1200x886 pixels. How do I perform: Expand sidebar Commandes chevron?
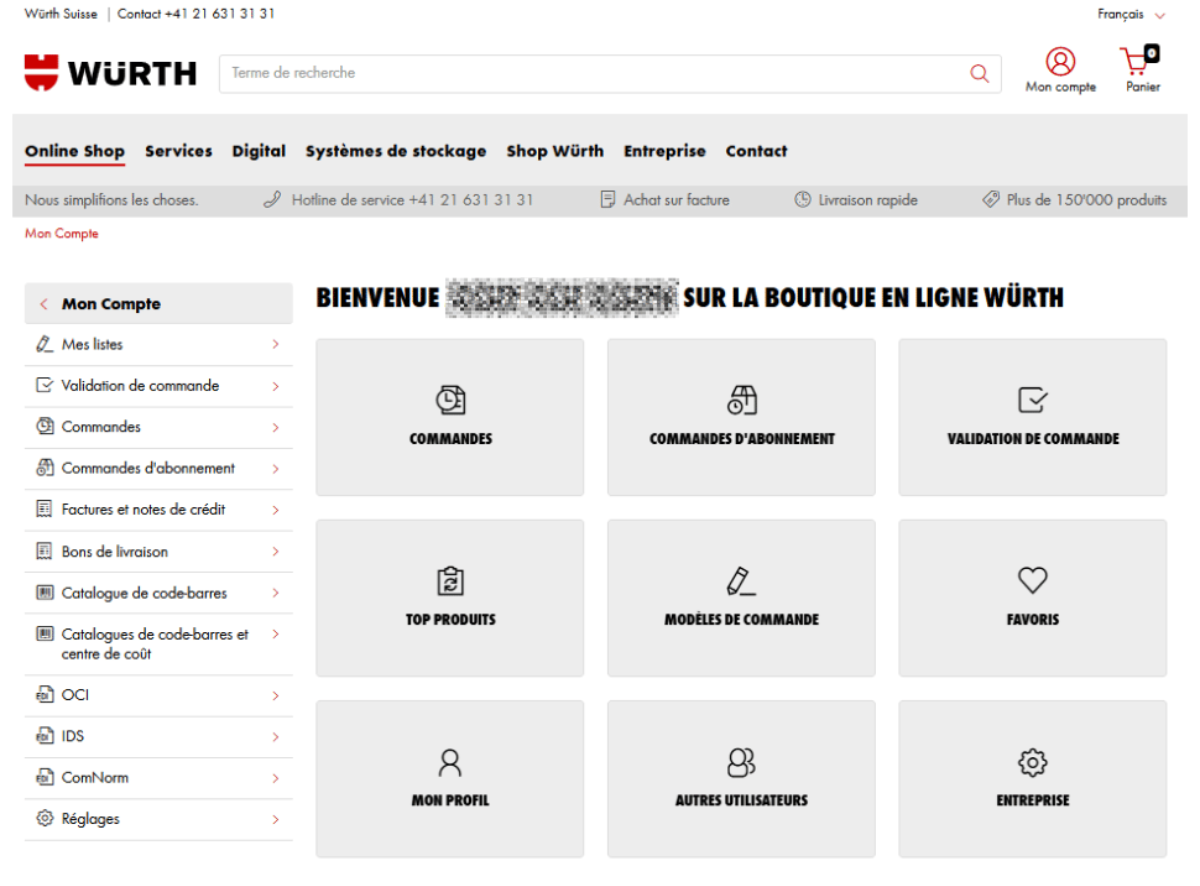[x=275, y=427]
